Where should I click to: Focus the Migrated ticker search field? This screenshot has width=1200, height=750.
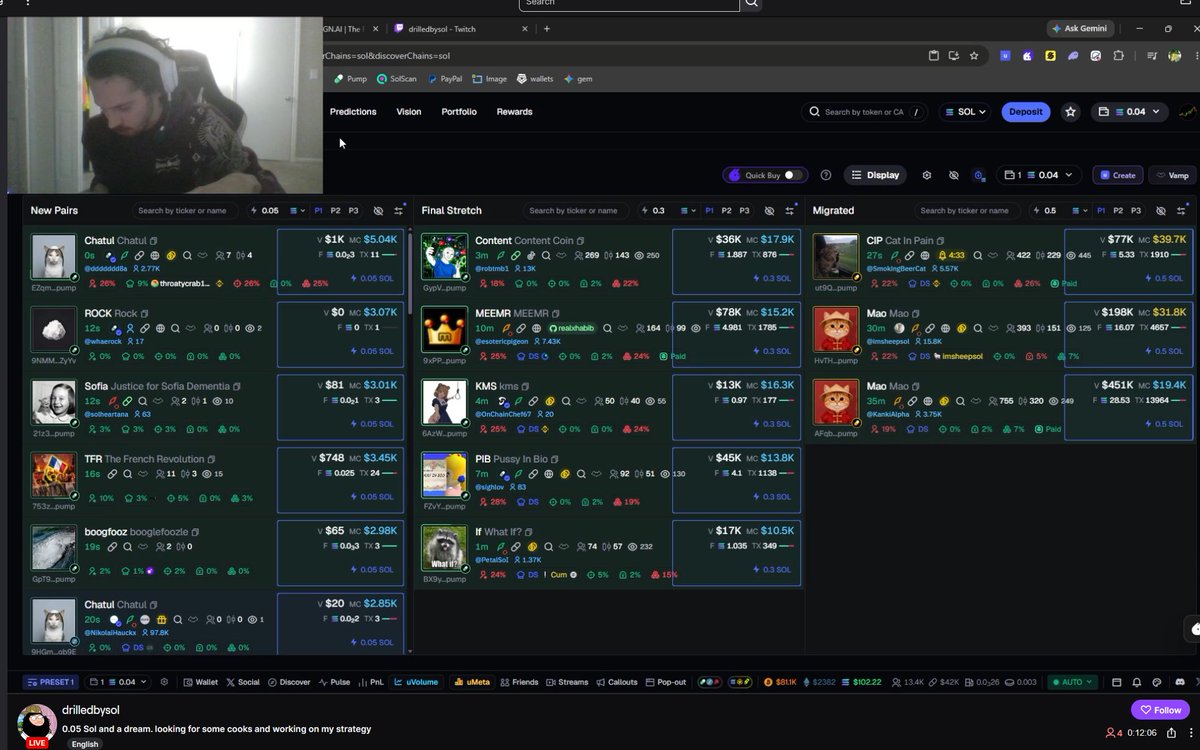tap(968, 211)
